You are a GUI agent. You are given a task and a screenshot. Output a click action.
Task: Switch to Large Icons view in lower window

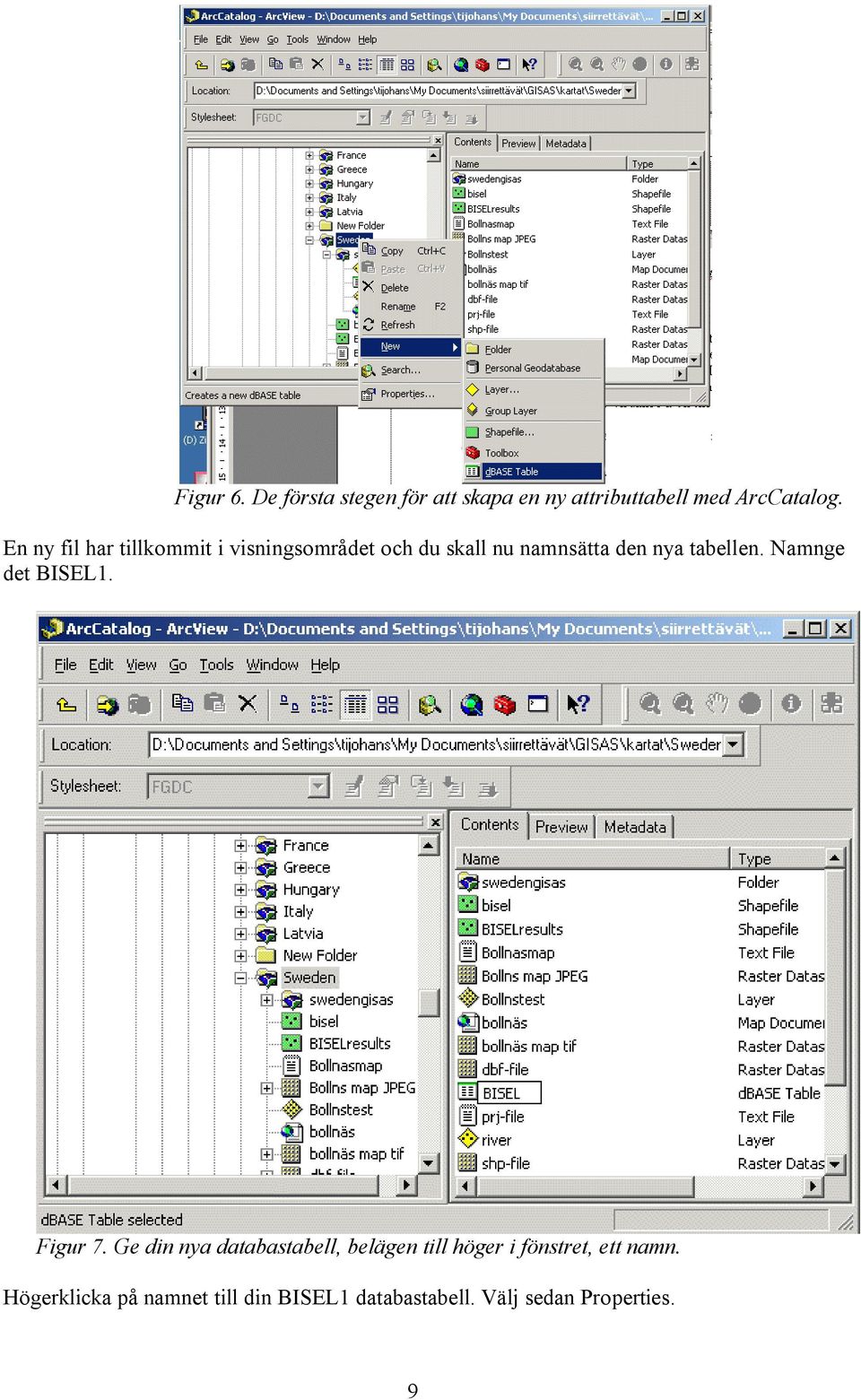click(289, 704)
